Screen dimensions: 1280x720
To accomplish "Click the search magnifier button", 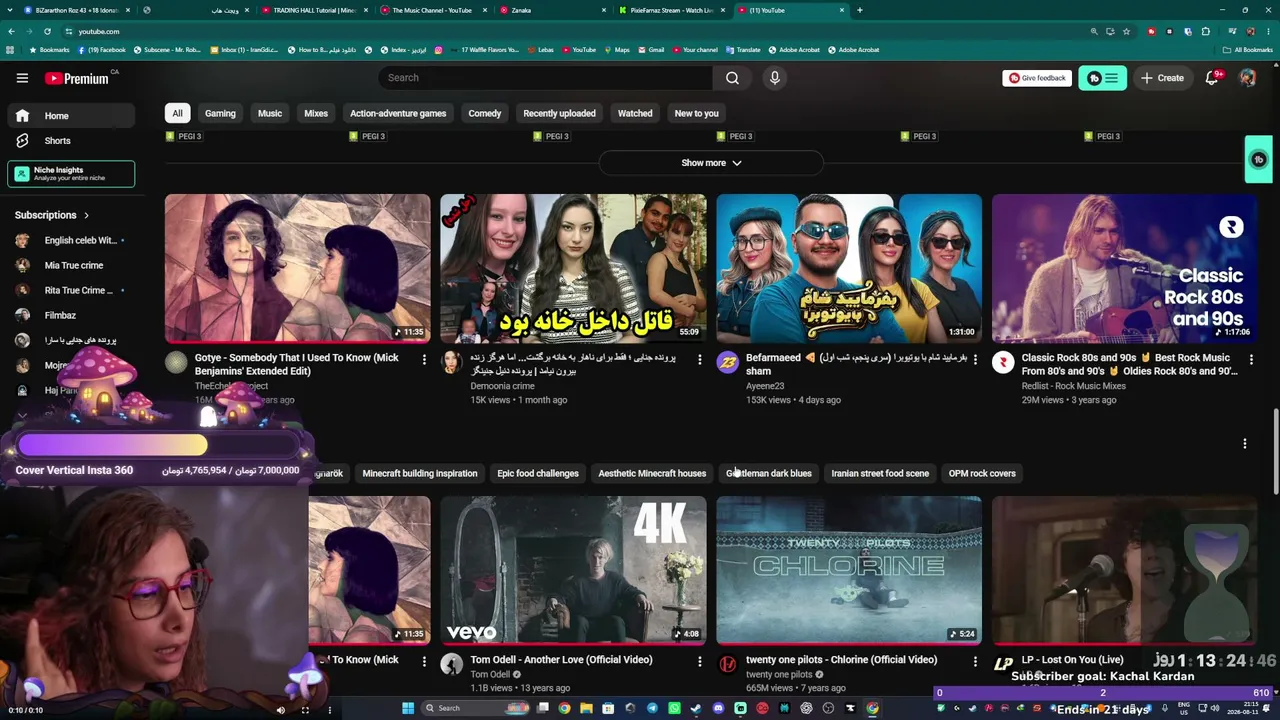I will point(732,78).
